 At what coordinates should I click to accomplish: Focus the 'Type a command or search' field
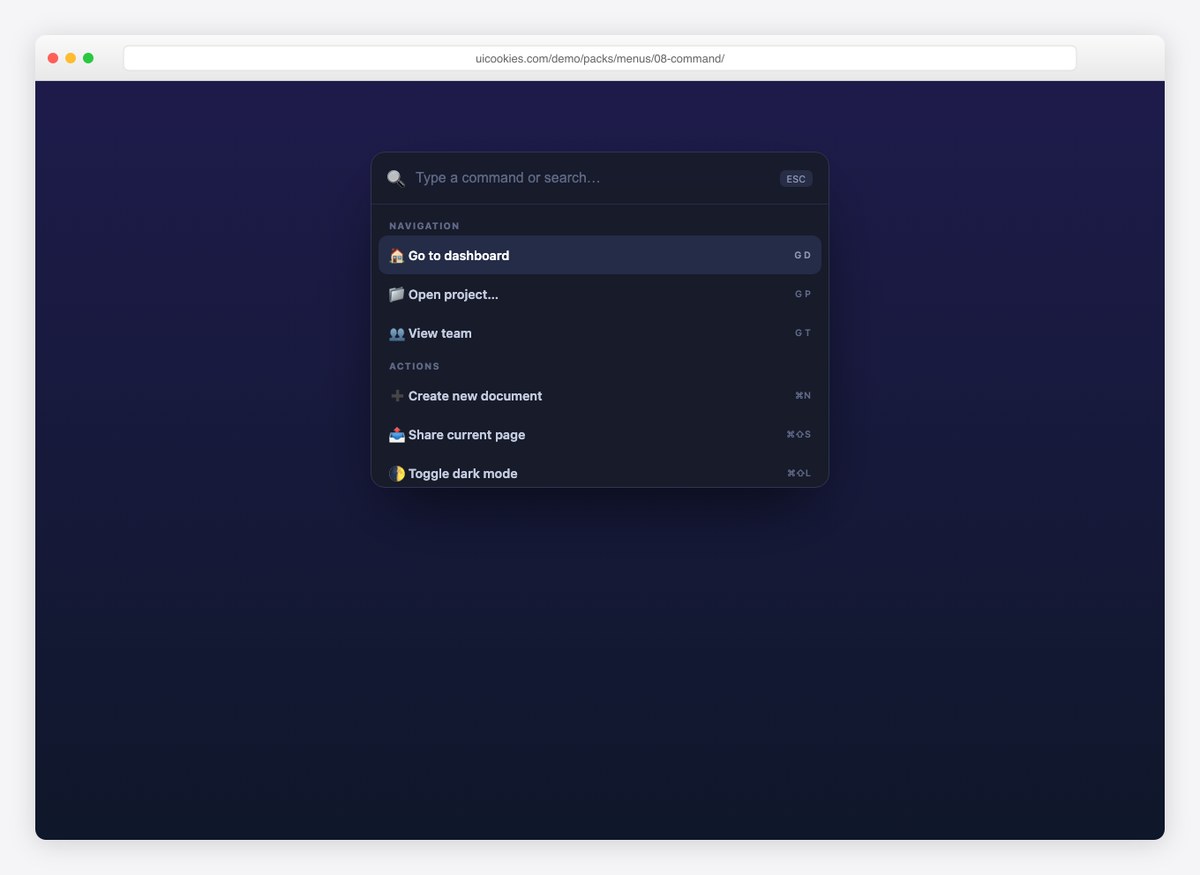pyautogui.click(x=592, y=178)
